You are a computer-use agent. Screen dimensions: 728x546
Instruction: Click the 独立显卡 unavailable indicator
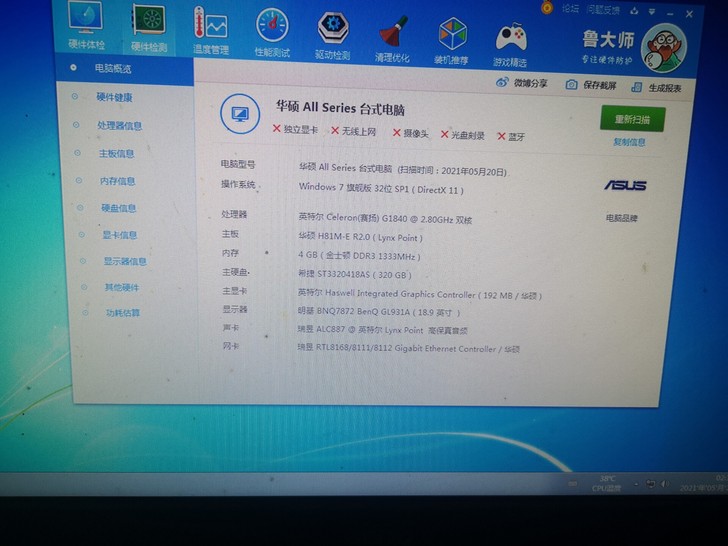click(295, 129)
